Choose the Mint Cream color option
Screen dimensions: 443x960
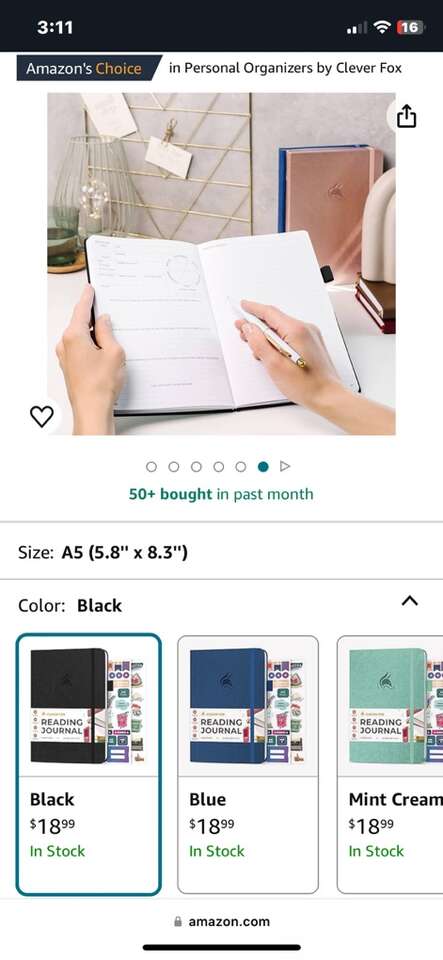tap(390, 764)
